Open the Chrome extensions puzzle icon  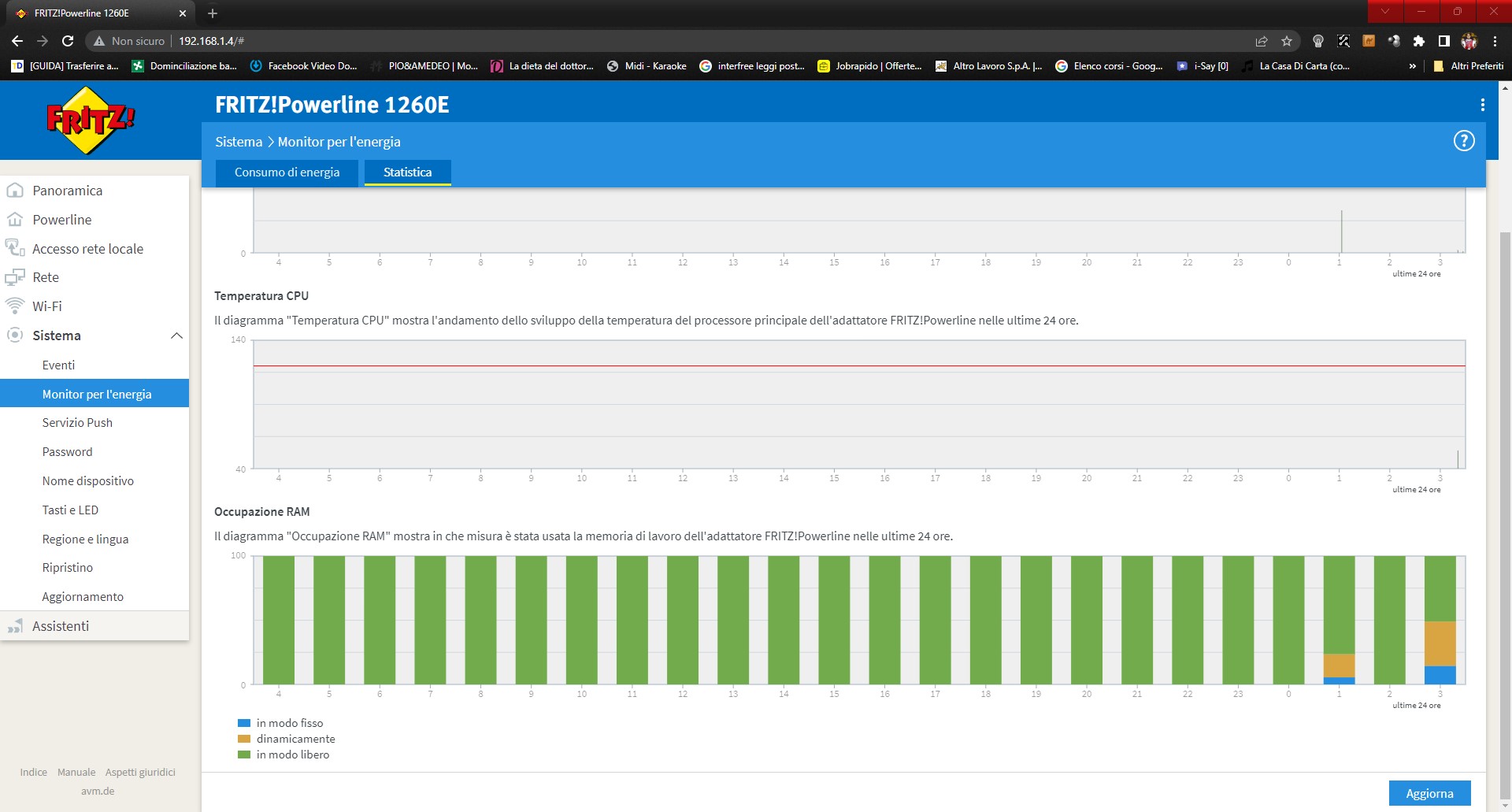[1419, 41]
